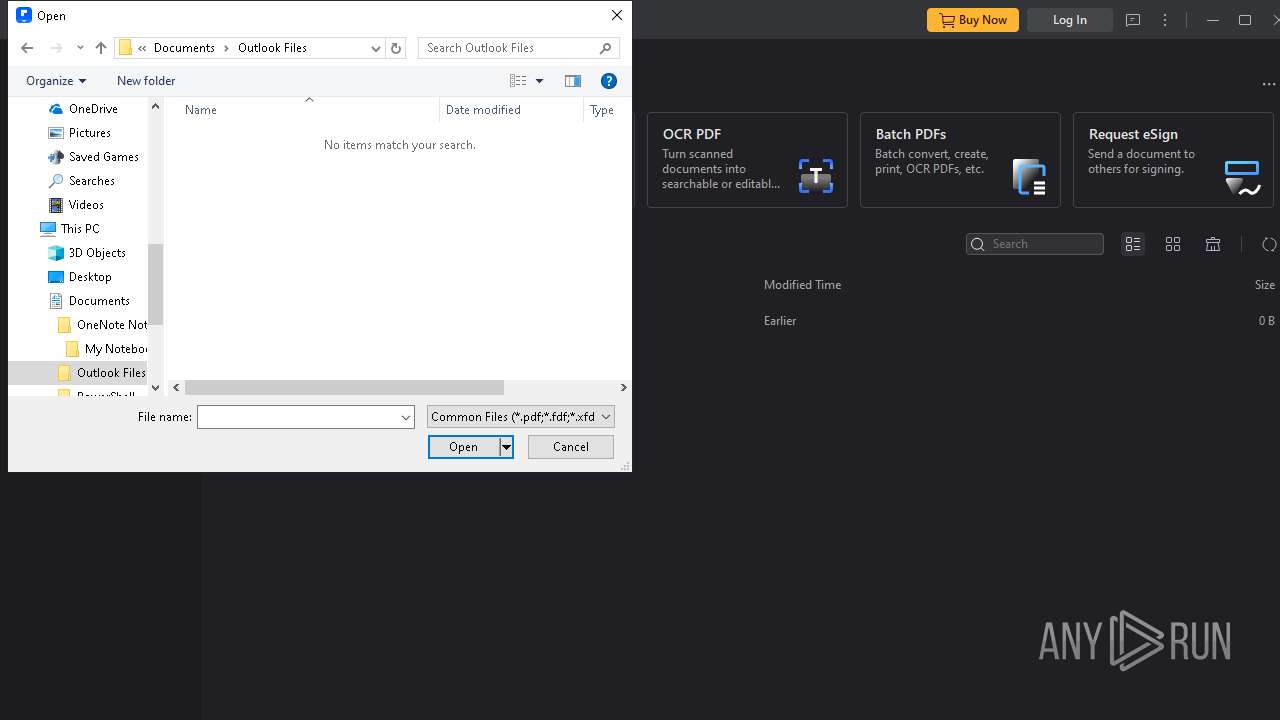Image resolution: width=1280 pixels, height=720 pixels.
Task: Click Documents in the address path
Action: click(x=184, y=48)
